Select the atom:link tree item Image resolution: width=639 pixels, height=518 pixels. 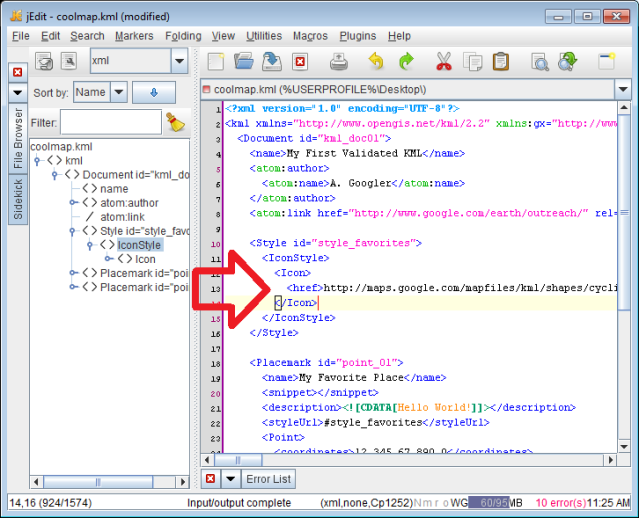(122, 217)
